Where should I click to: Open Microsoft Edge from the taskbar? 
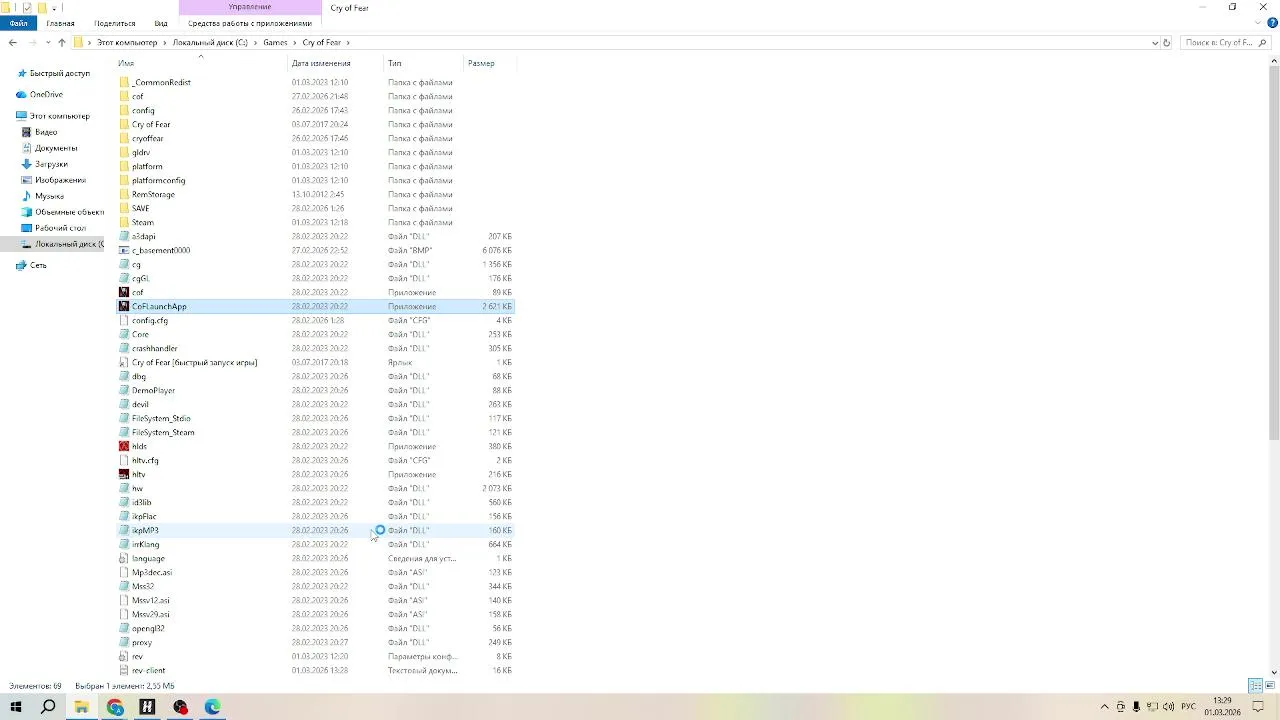(213, 707)
